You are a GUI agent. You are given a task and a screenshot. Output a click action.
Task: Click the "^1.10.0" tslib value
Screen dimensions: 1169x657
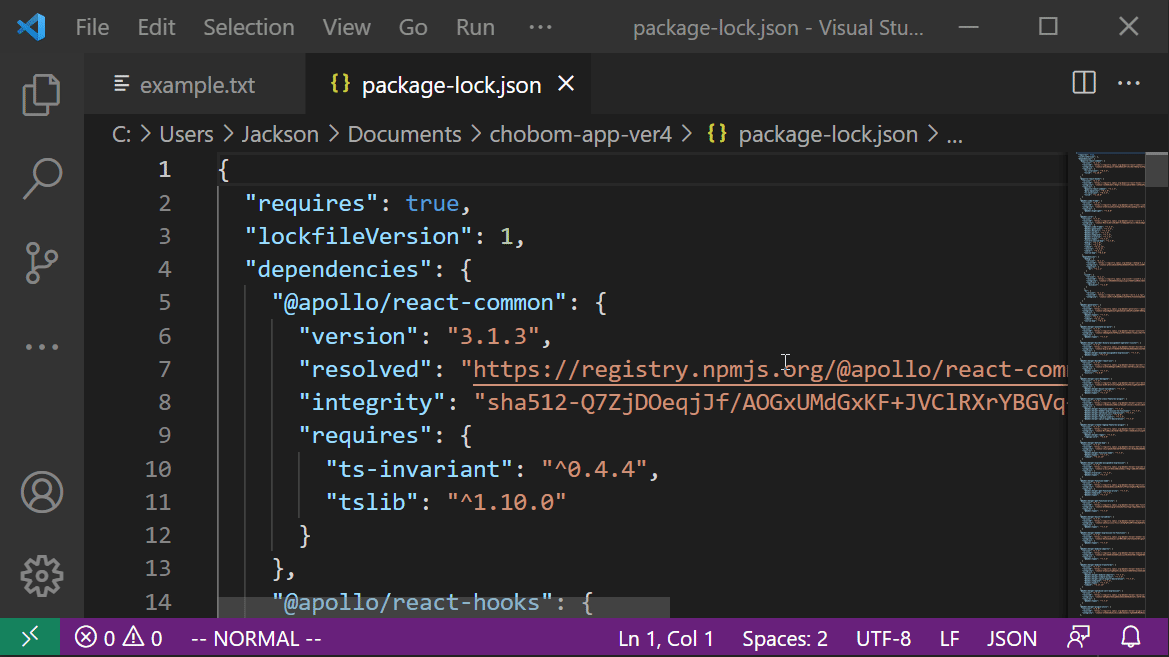pyautogui.click(x=506, y=502)
